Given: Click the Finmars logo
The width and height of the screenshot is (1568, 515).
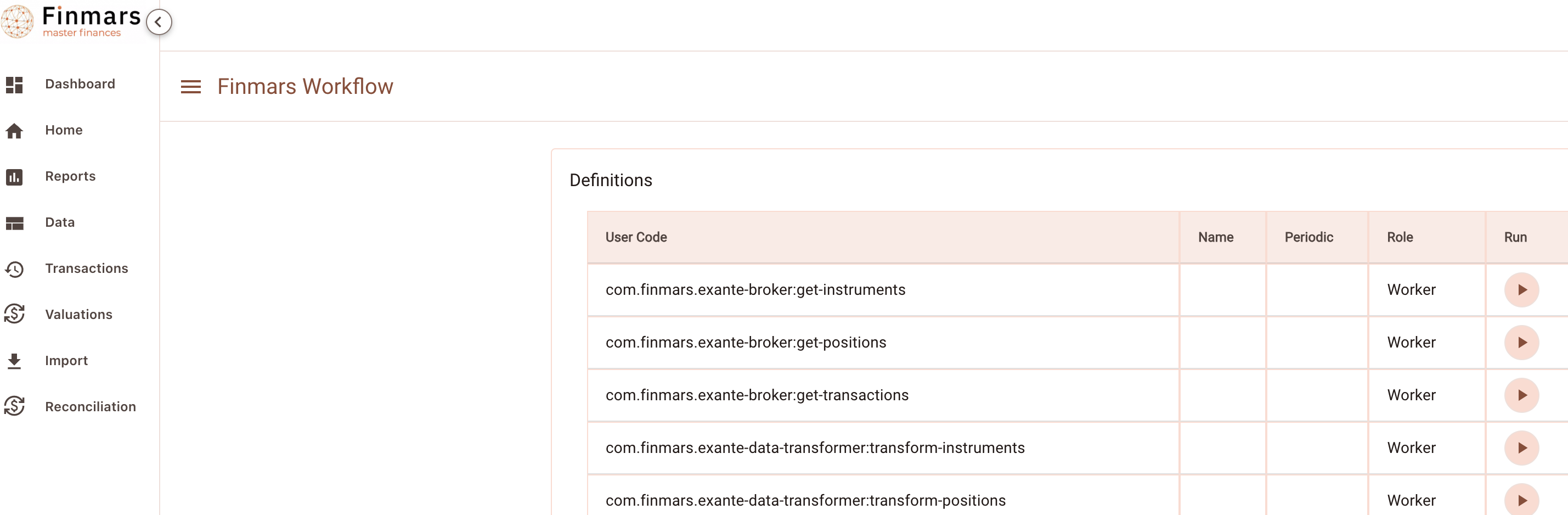Looking at the screenshot, I should [x=71, y=22].
